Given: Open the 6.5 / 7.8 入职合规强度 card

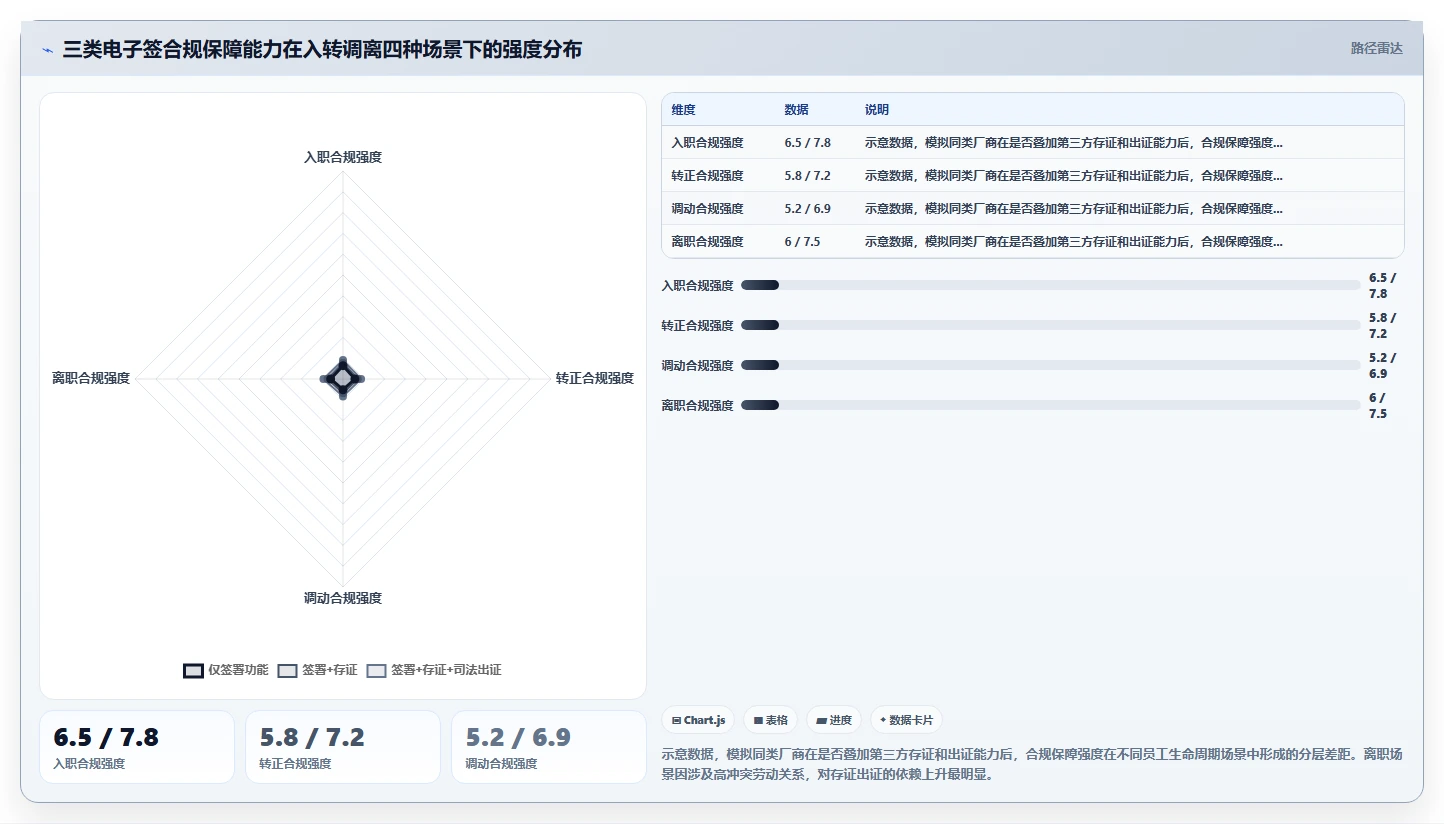Looking at the screenshot, I should [137, 747].
